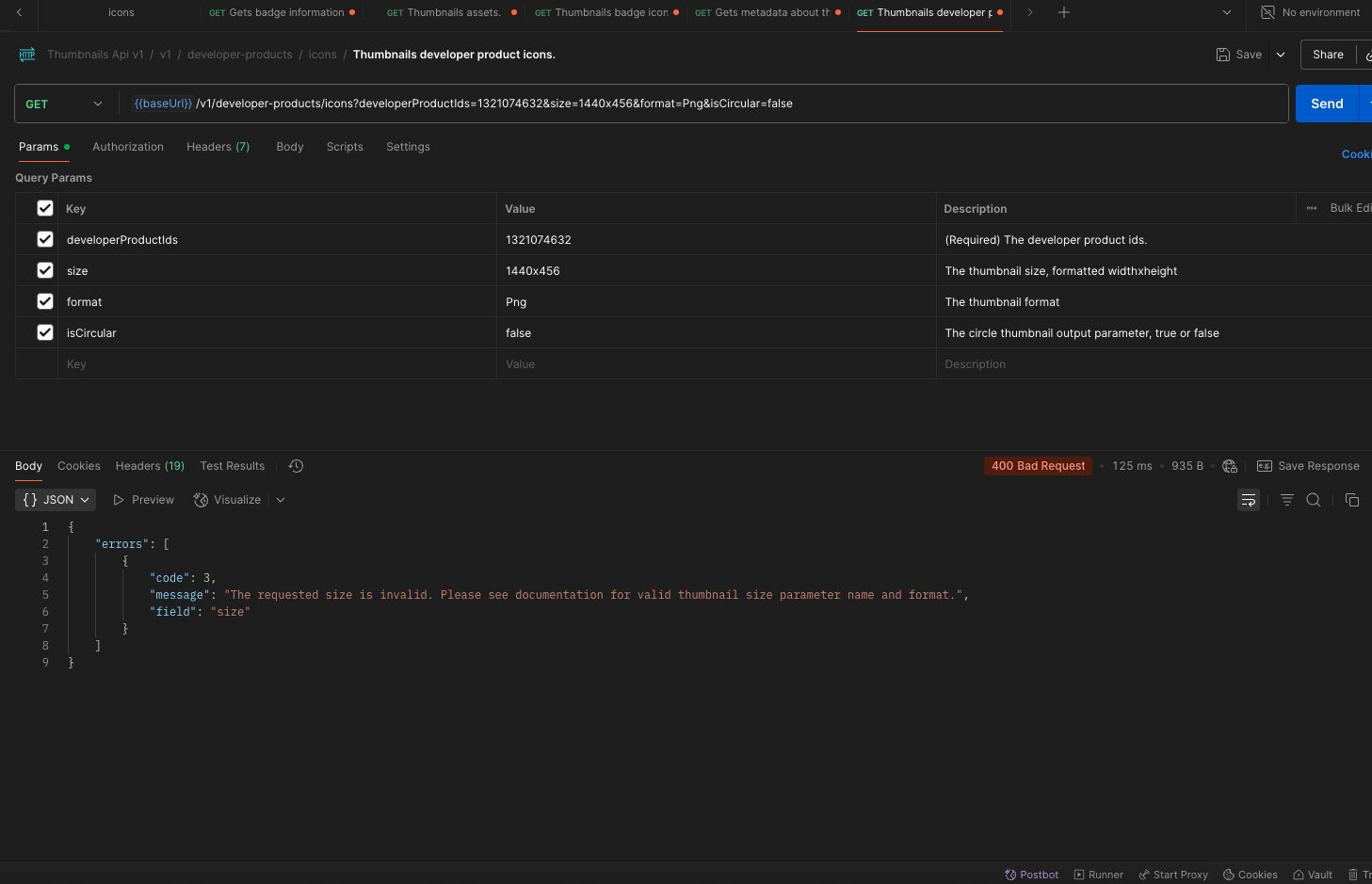1372x884 pixels.
Task: Search within the response body
Action: (x=1314, y=500)
